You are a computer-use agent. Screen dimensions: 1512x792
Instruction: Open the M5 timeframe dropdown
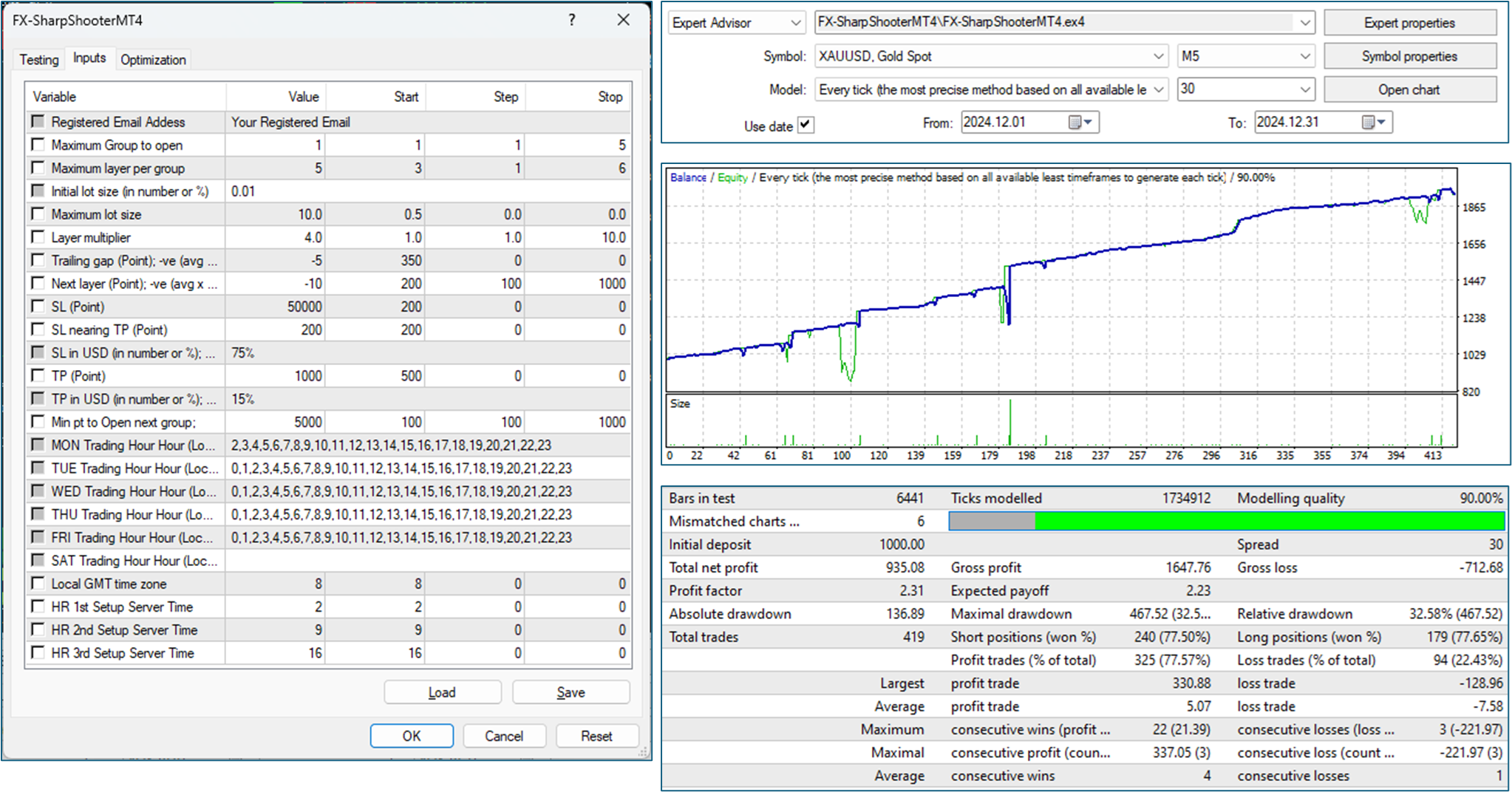tap(1304, 56)
